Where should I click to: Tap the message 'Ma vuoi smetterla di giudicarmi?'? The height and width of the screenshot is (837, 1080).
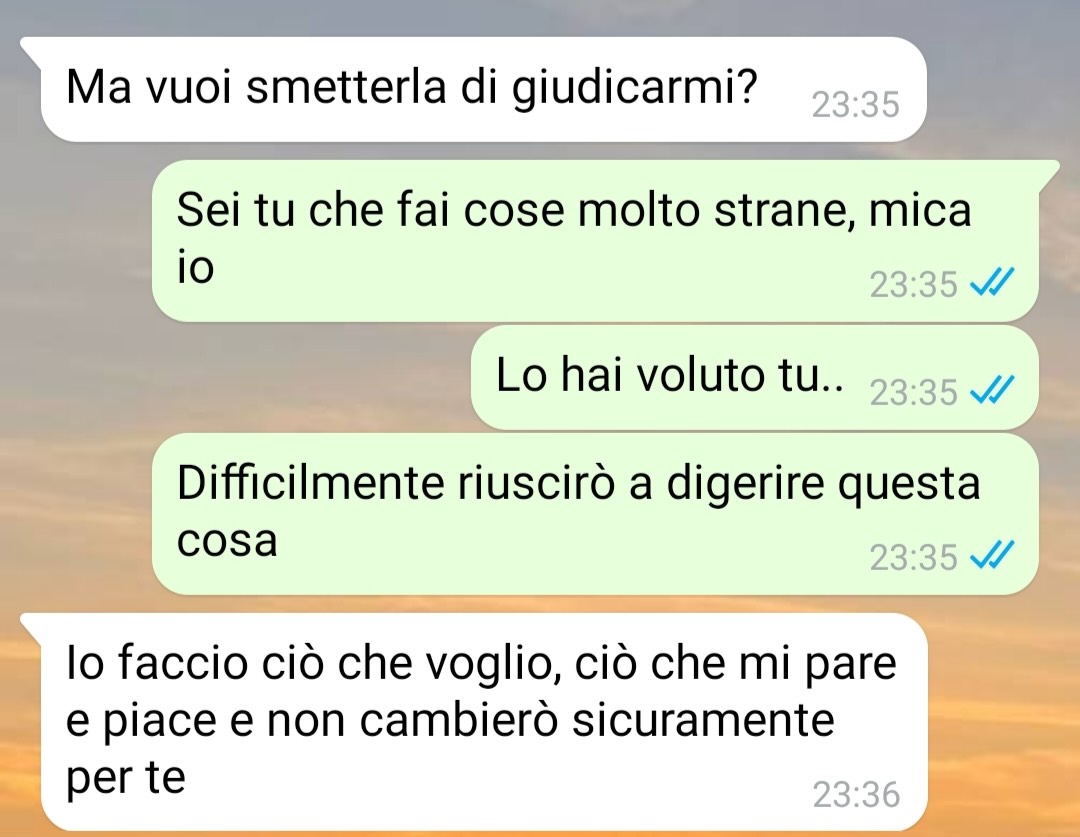[x=482, y=90]
